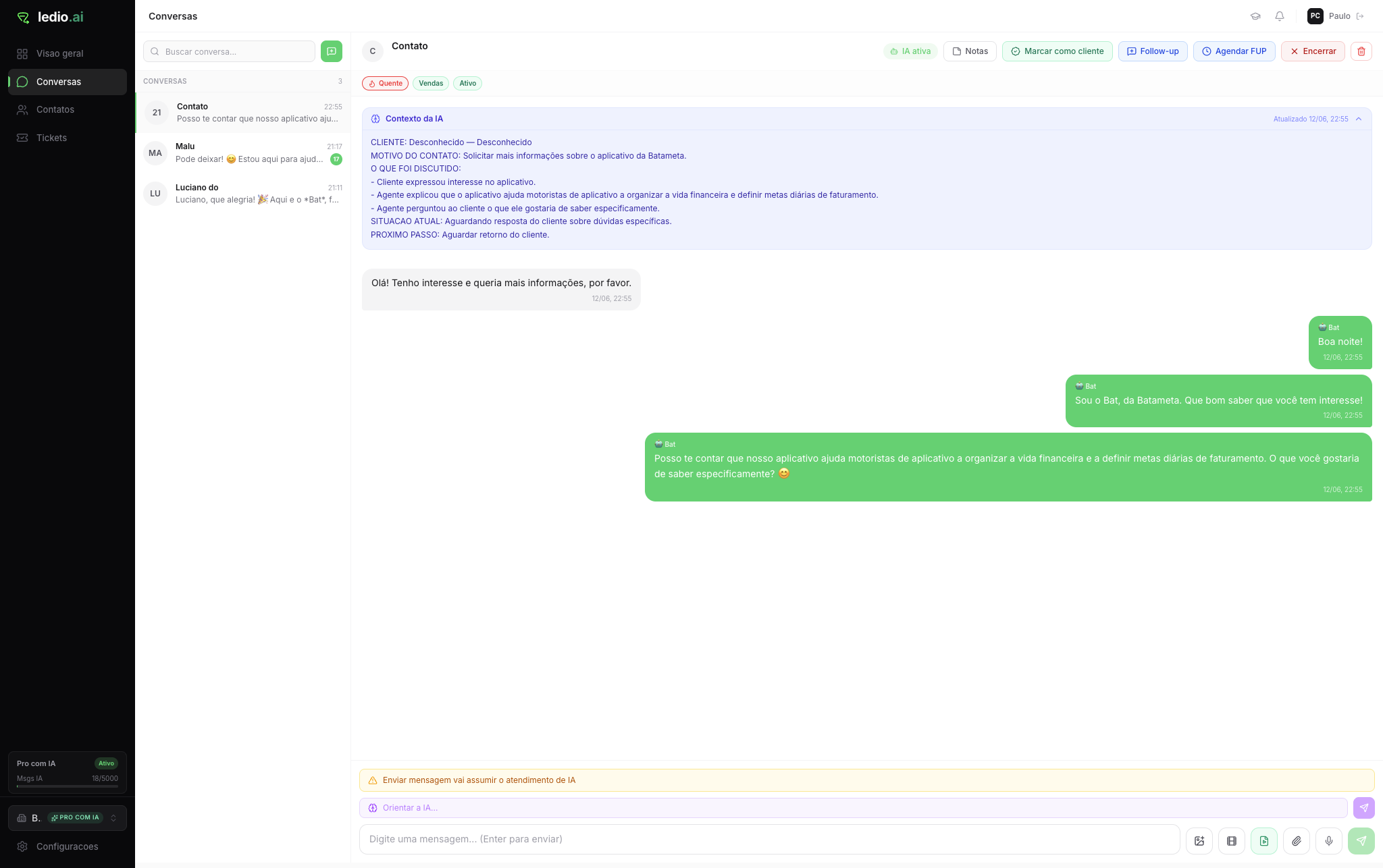Click Marcar como cliente
The height and width of the screenshot is (868, 1383).
pos(1058,51)
